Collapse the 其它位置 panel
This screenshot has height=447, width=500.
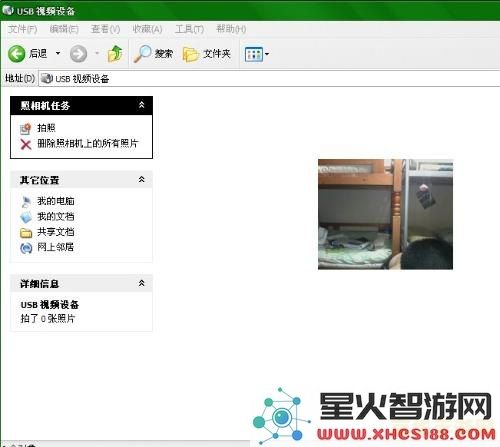coord(142,180)
